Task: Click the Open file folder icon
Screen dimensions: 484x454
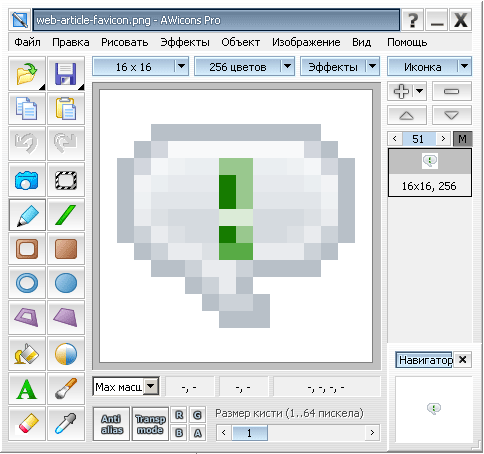Action: coord(27,73)
